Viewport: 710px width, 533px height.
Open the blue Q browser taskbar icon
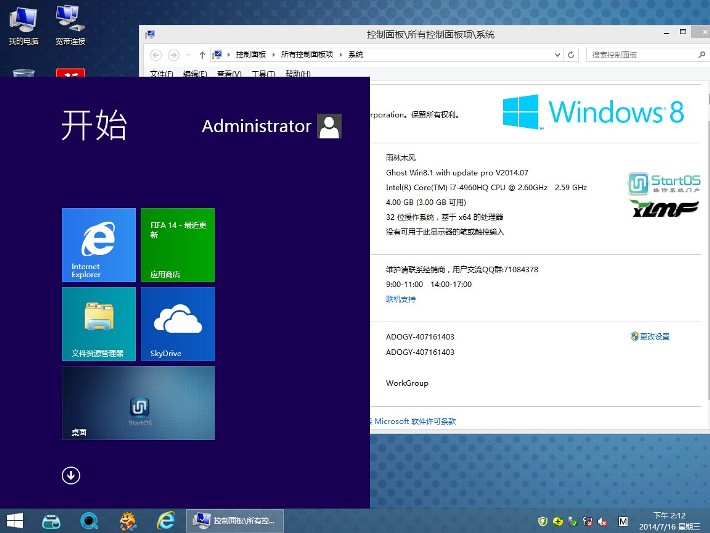(89, 521)
